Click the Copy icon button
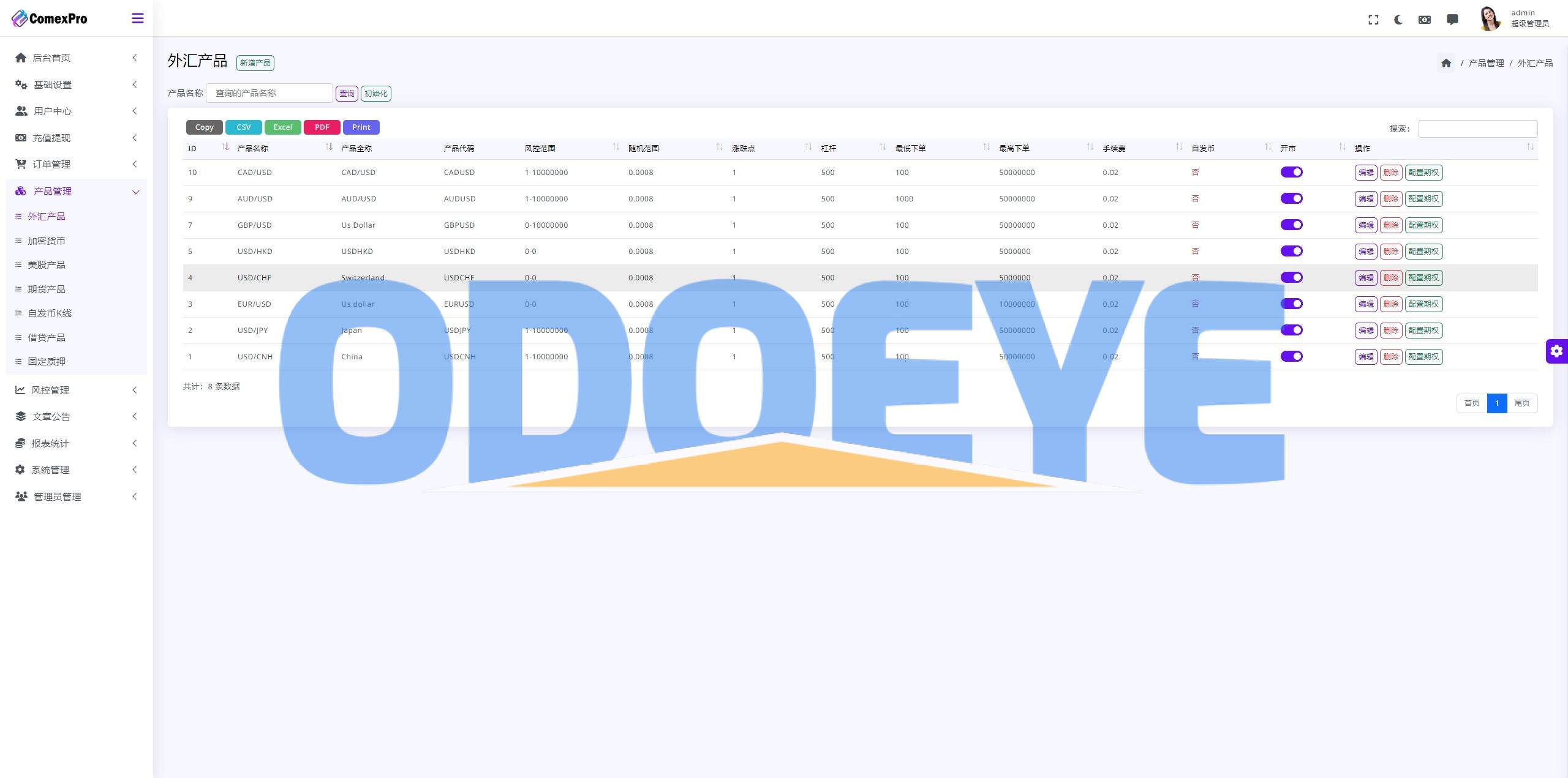The width and height of the screenshot is (1568, 778). click(x=204, y=127)
